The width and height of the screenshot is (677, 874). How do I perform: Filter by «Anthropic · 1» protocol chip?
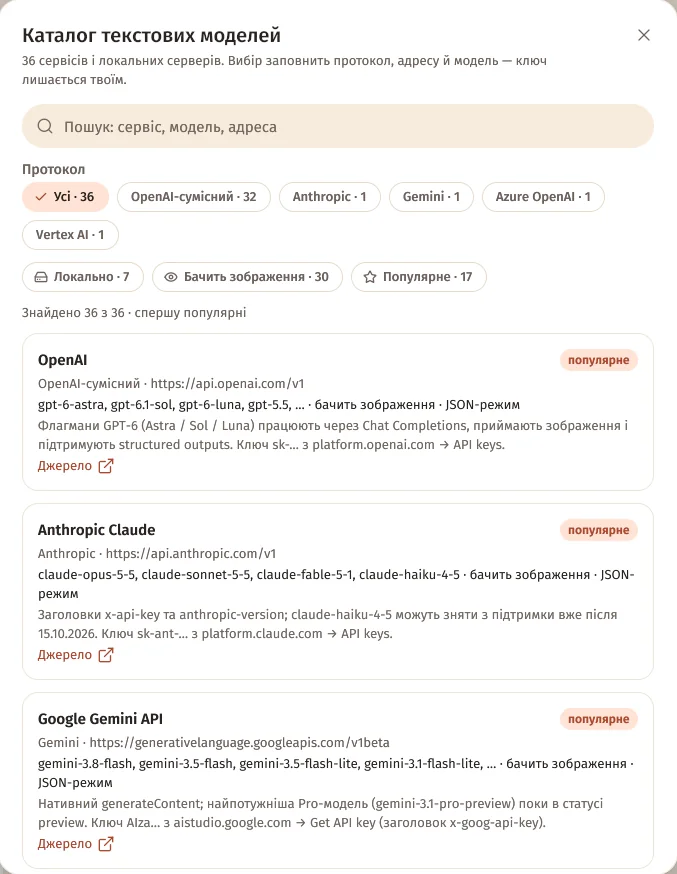[x=329, y=197]
